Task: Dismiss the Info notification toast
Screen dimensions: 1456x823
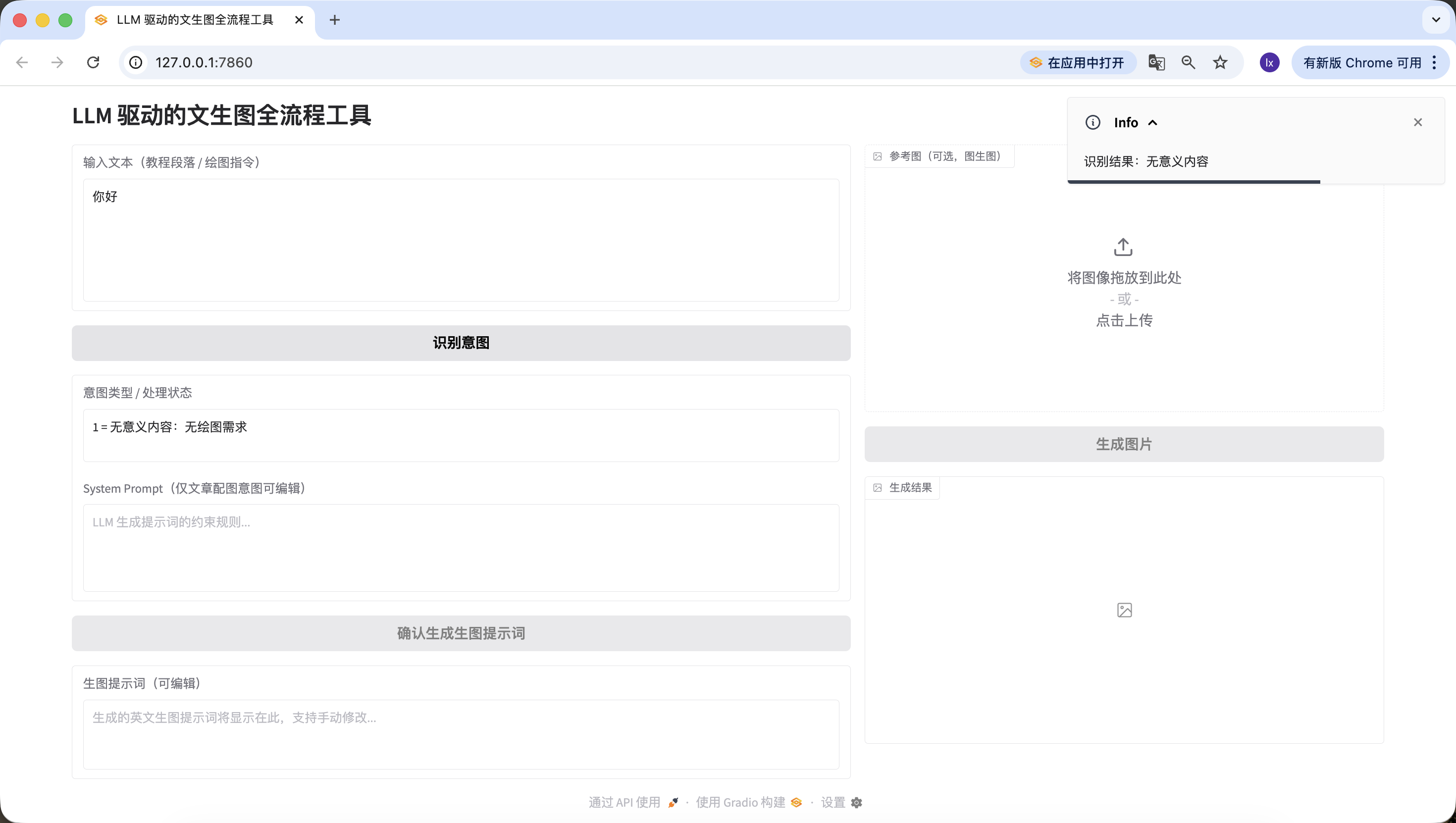Action: pyautogui.click(x=1417, y=122)
